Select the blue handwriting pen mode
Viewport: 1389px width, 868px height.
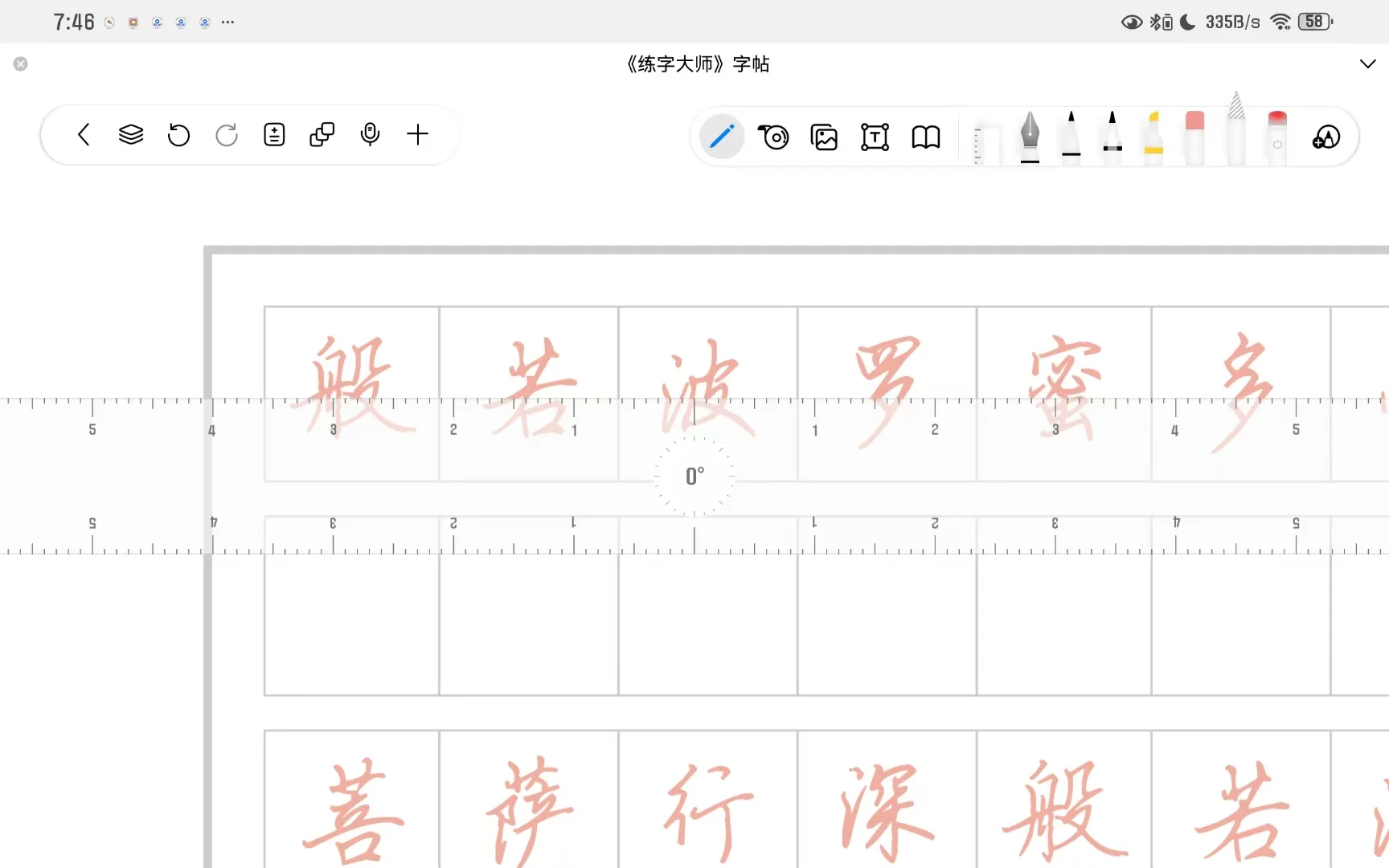(721, 137)
